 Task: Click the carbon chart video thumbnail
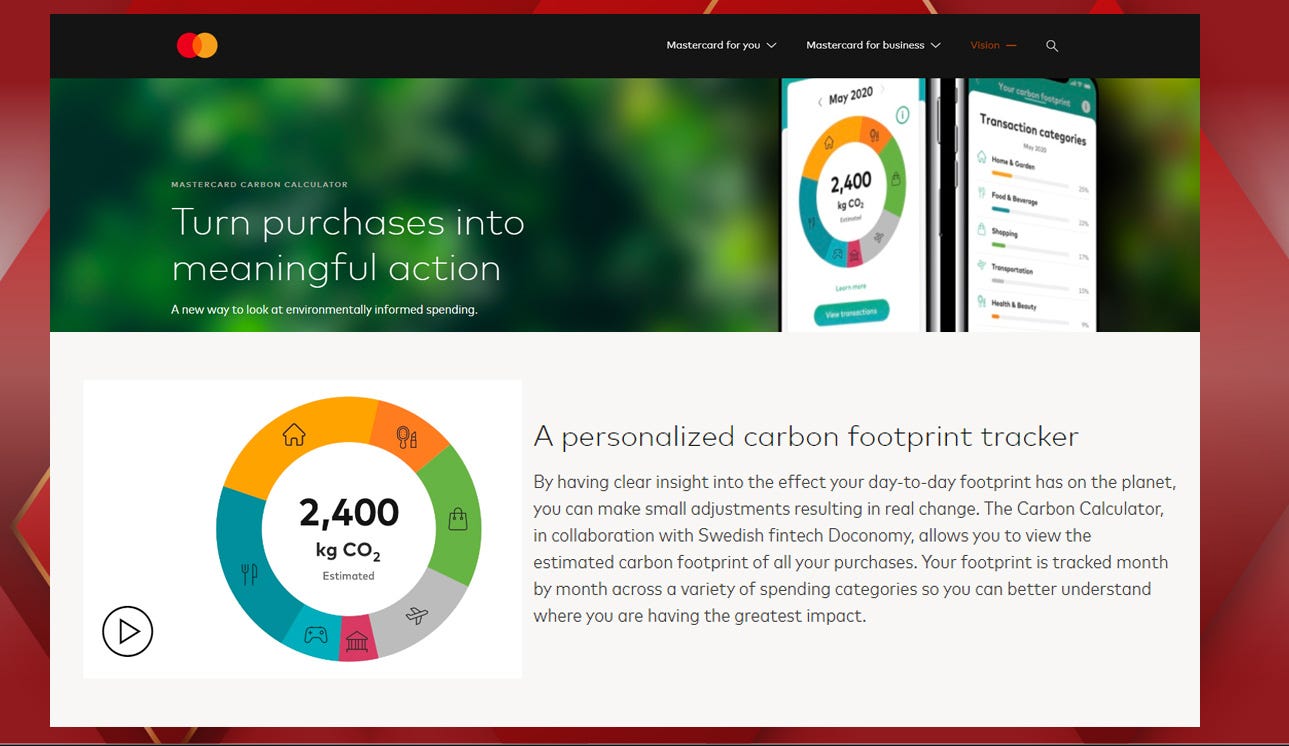tap(302, 529)
